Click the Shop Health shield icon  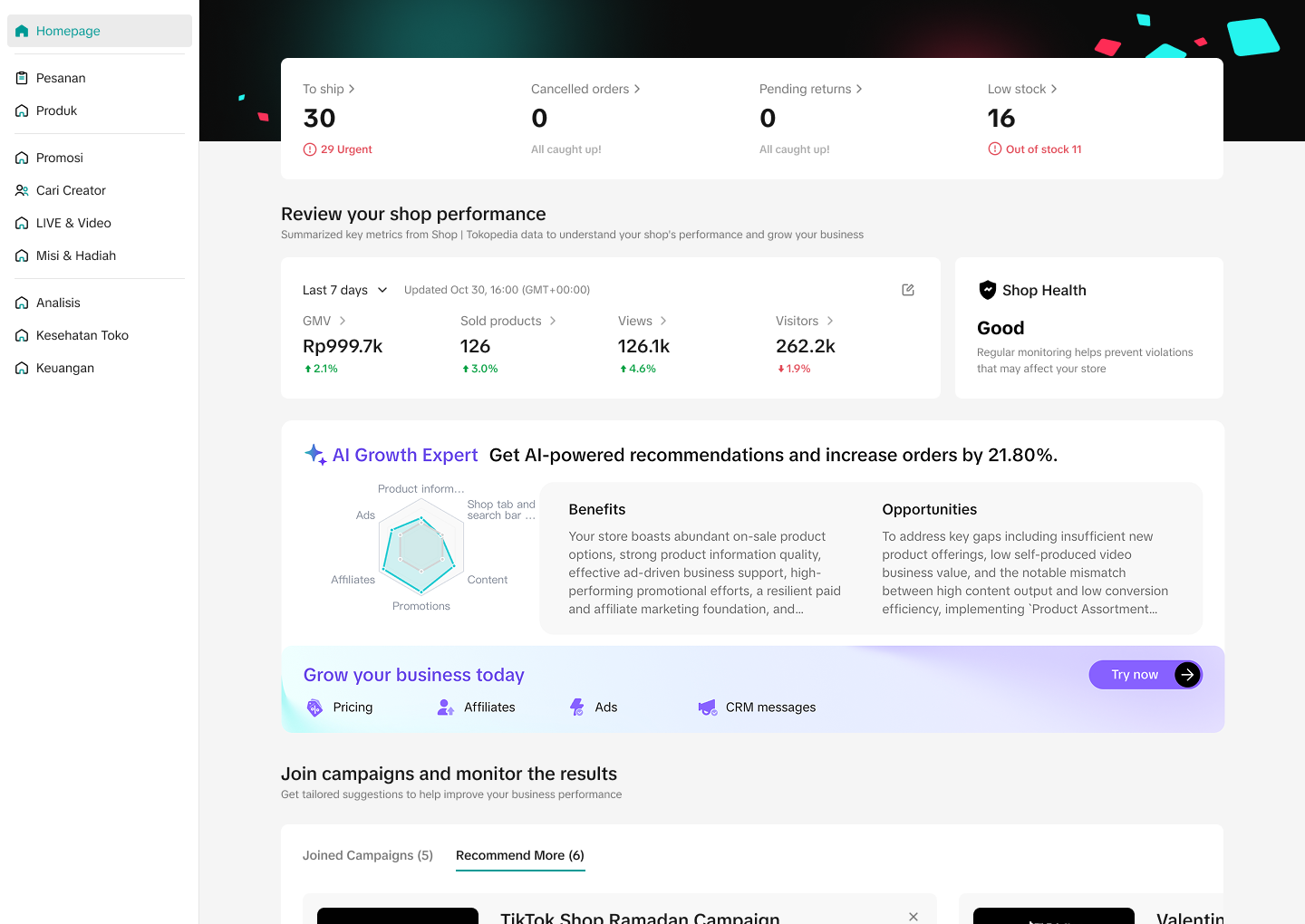(988, 290)
